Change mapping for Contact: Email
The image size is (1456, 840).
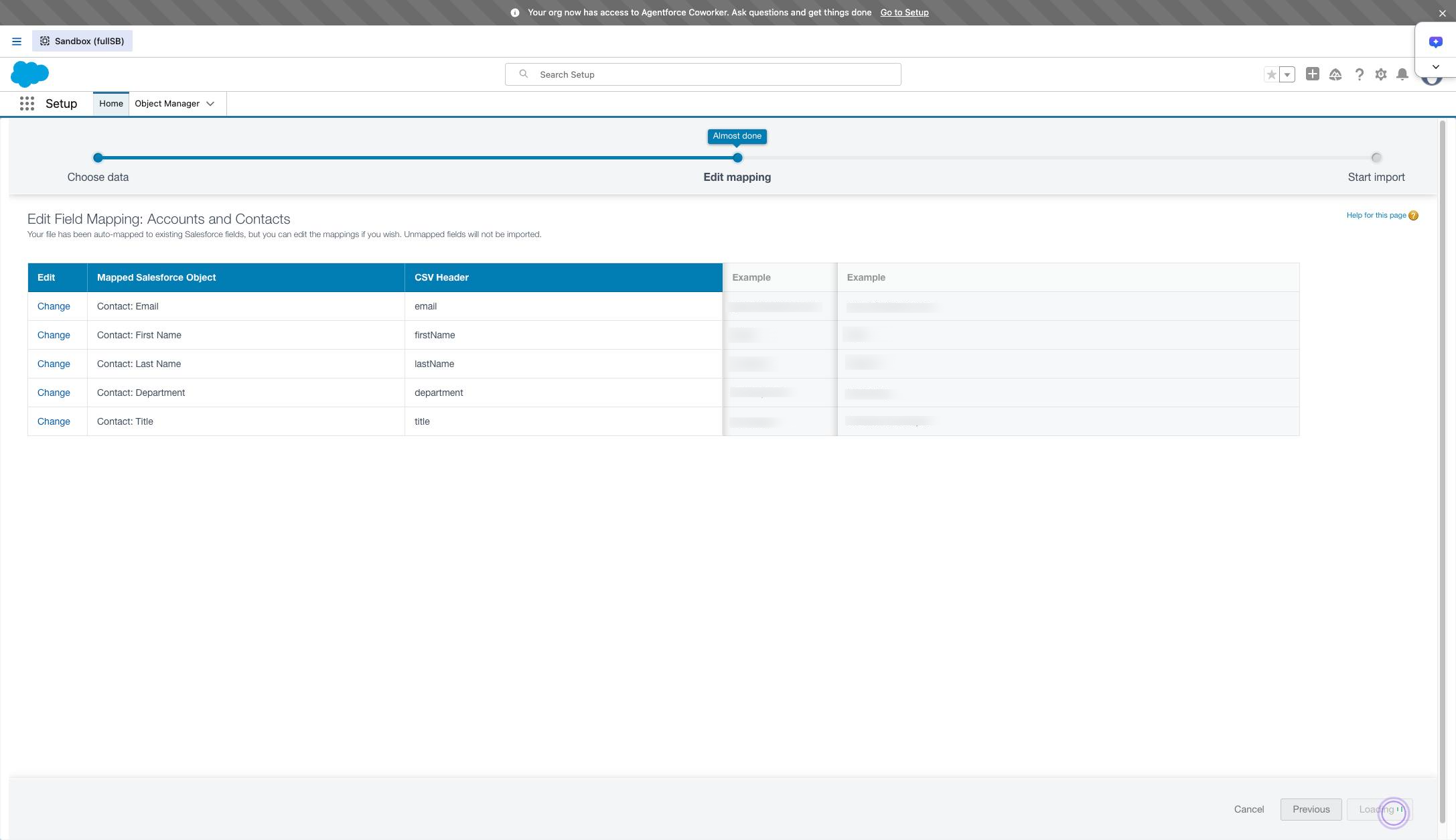pos(54,306)
